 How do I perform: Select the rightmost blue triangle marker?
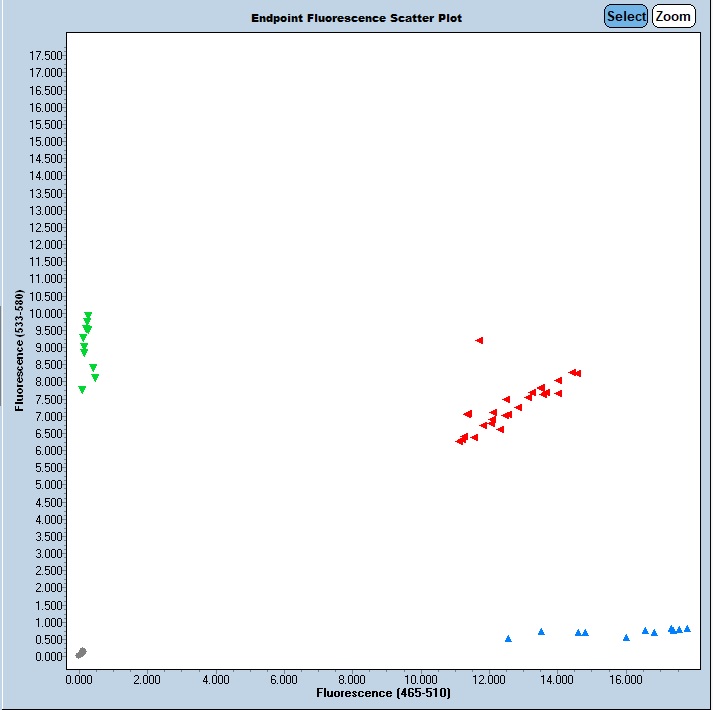point(687,629)
